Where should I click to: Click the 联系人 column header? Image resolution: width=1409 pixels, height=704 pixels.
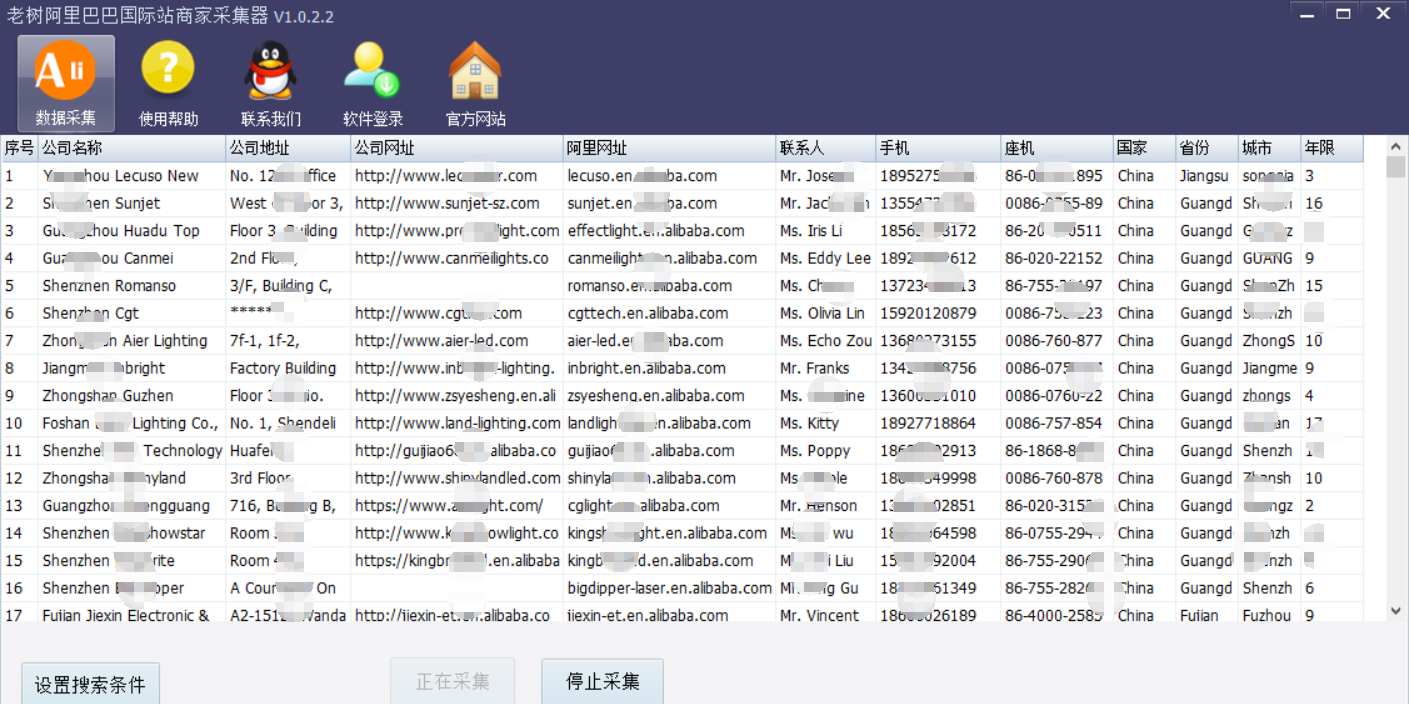click(825, 148)
